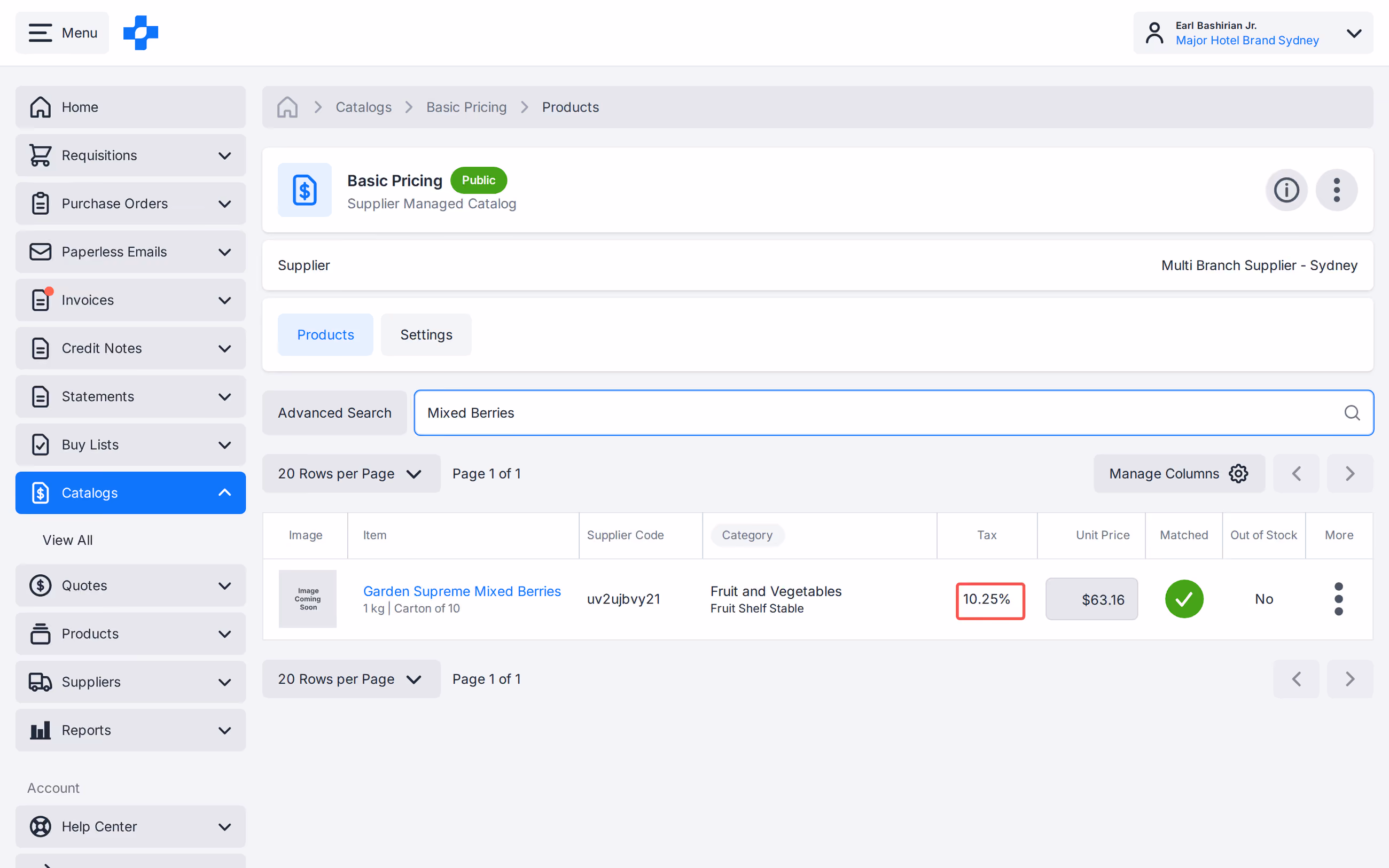Open Garden Supreme Mixed Berries product link
The image size is (1389, 868).
tap(462, 591)
